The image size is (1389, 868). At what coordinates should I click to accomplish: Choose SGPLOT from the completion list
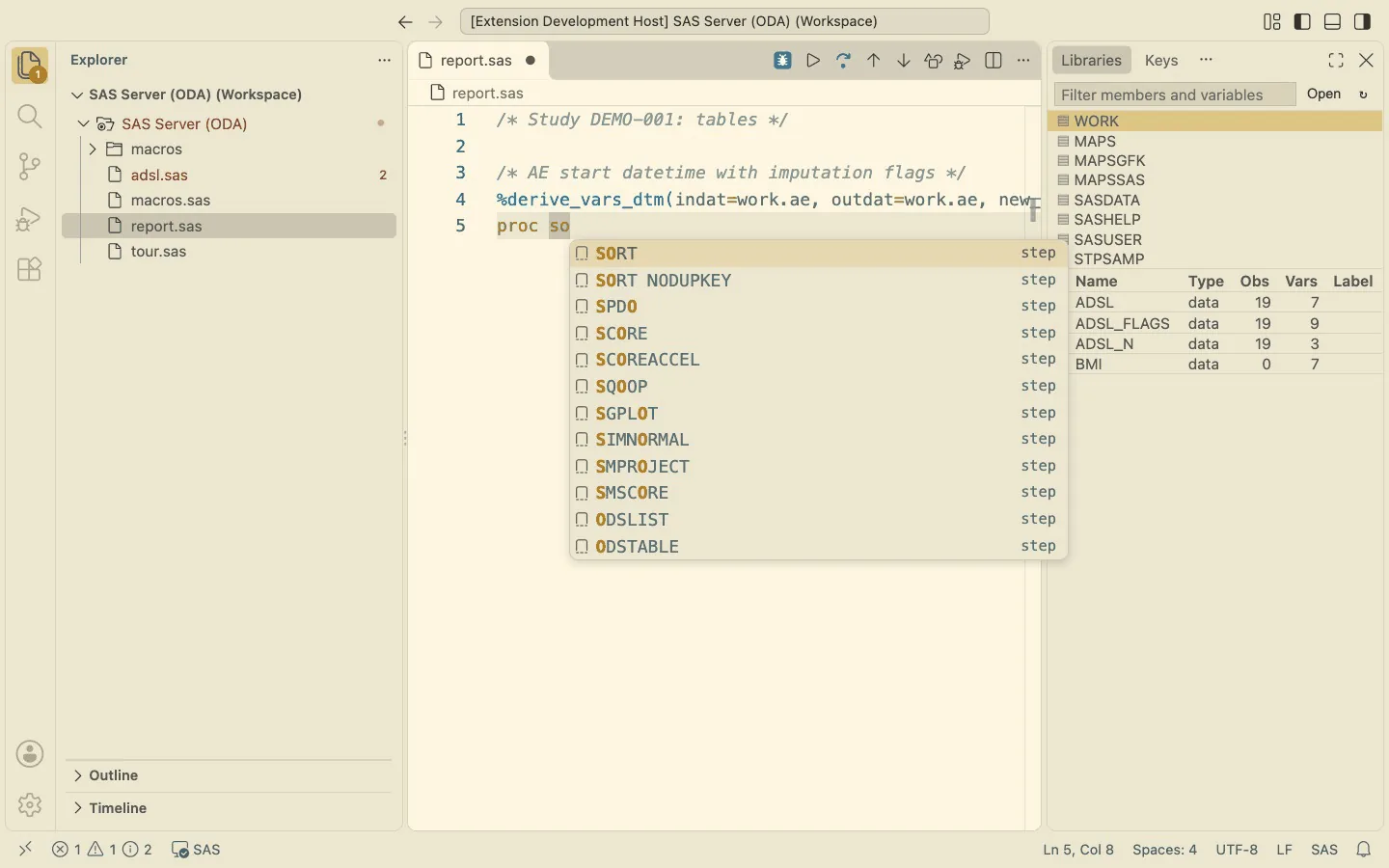(x=819, y=414)
